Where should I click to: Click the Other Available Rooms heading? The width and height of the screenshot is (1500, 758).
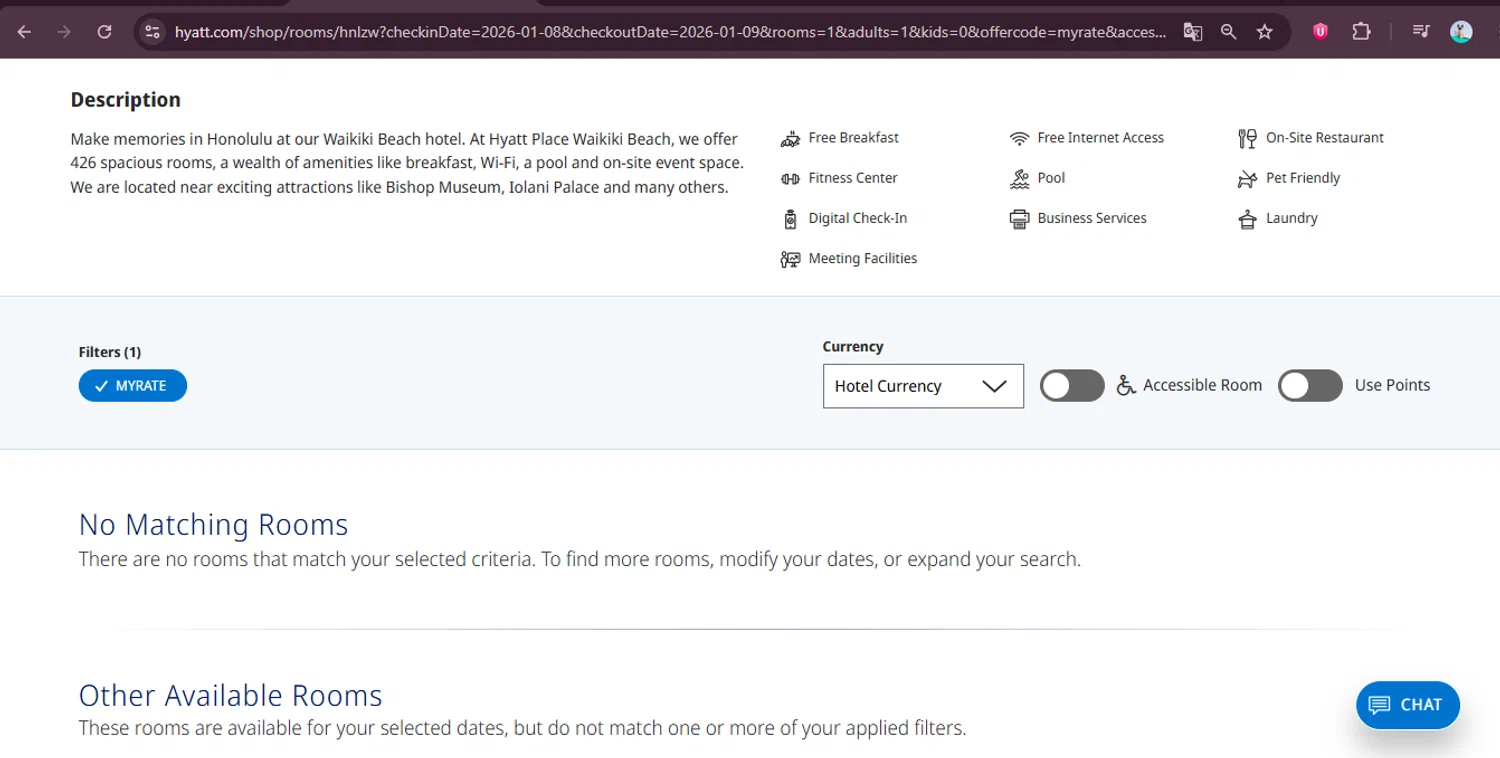231,695
